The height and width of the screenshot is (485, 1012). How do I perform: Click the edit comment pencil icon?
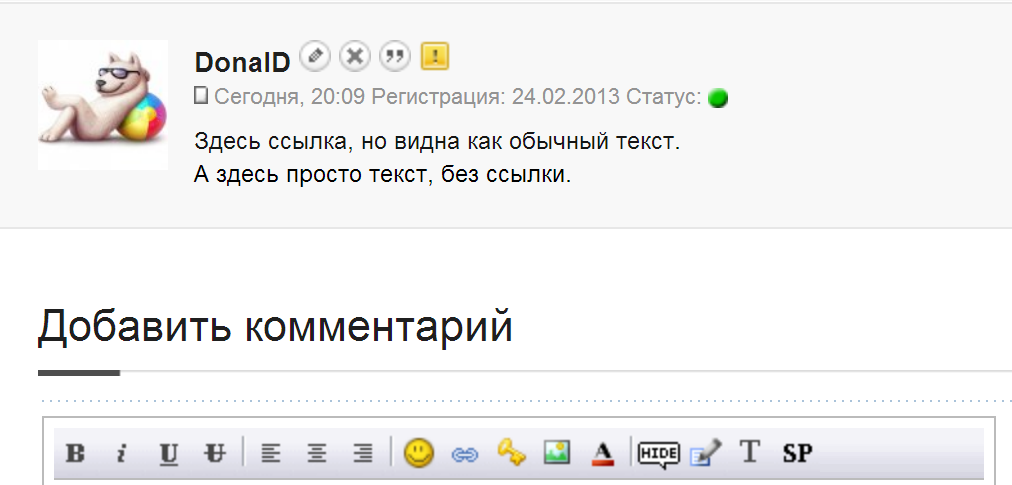tap(315, 57)
